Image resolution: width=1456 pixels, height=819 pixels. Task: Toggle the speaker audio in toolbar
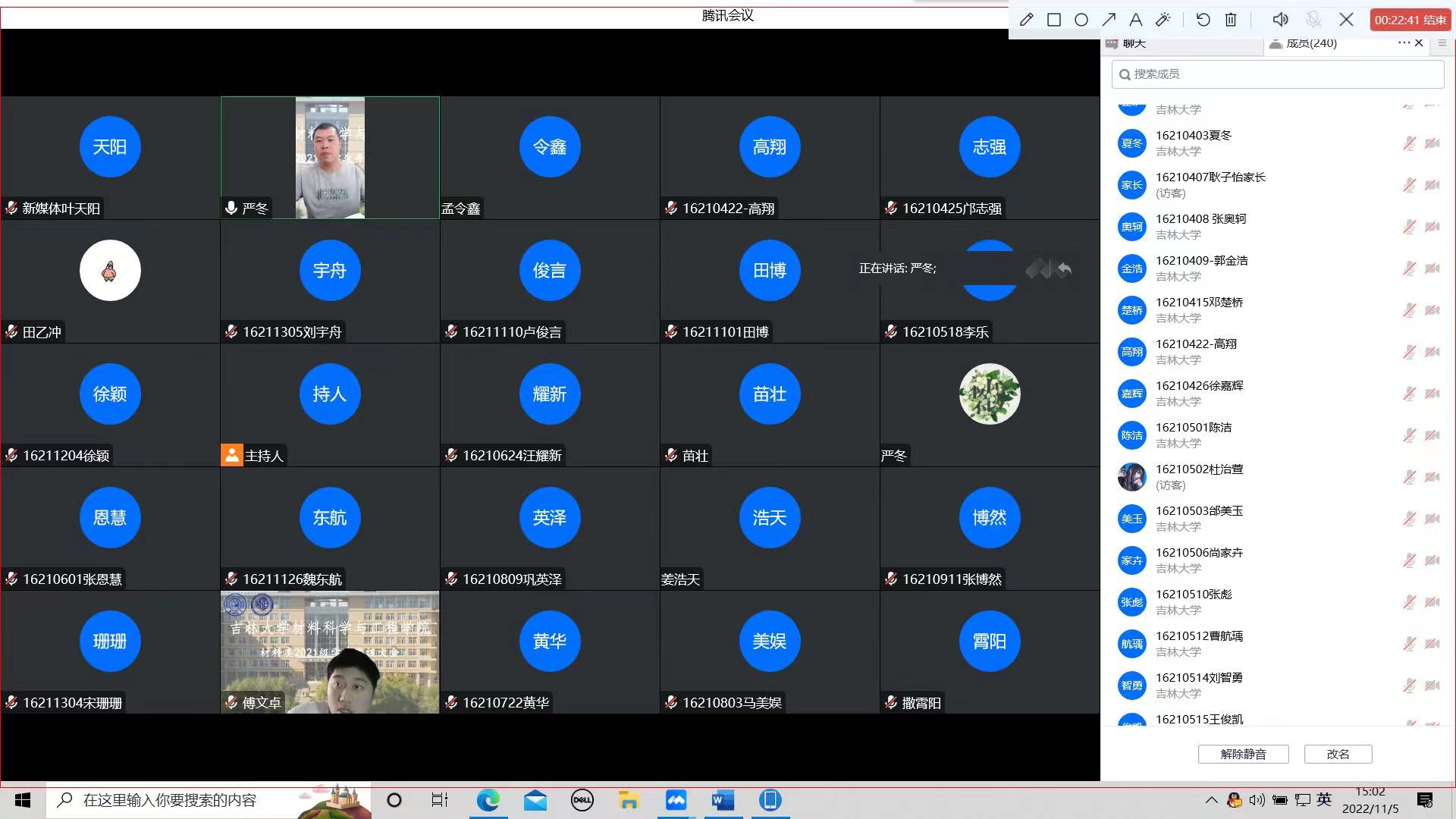click(1280, 20)
